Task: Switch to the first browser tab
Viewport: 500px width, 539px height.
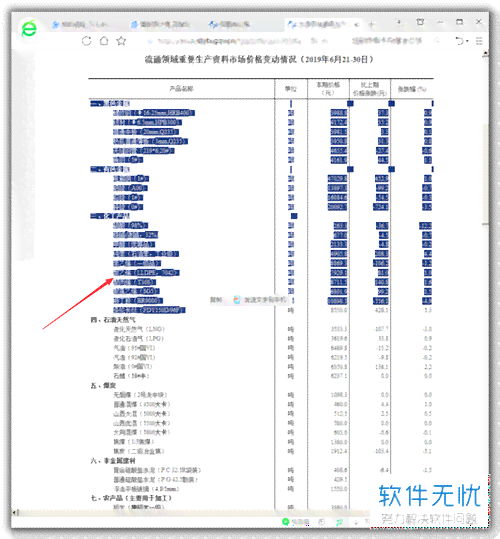Action: pos(81,24)
